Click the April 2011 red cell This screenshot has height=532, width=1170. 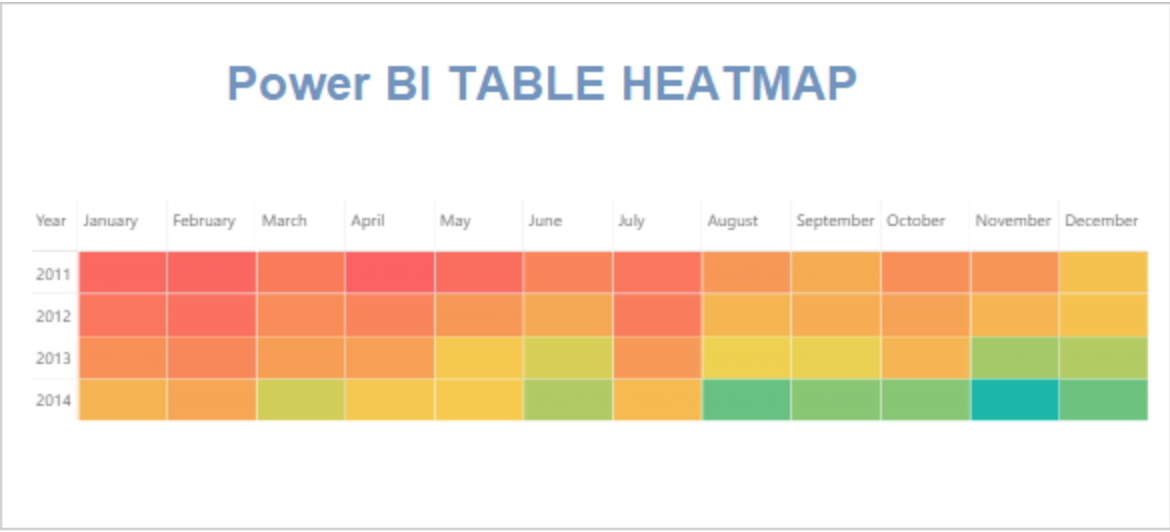(390, 272)
